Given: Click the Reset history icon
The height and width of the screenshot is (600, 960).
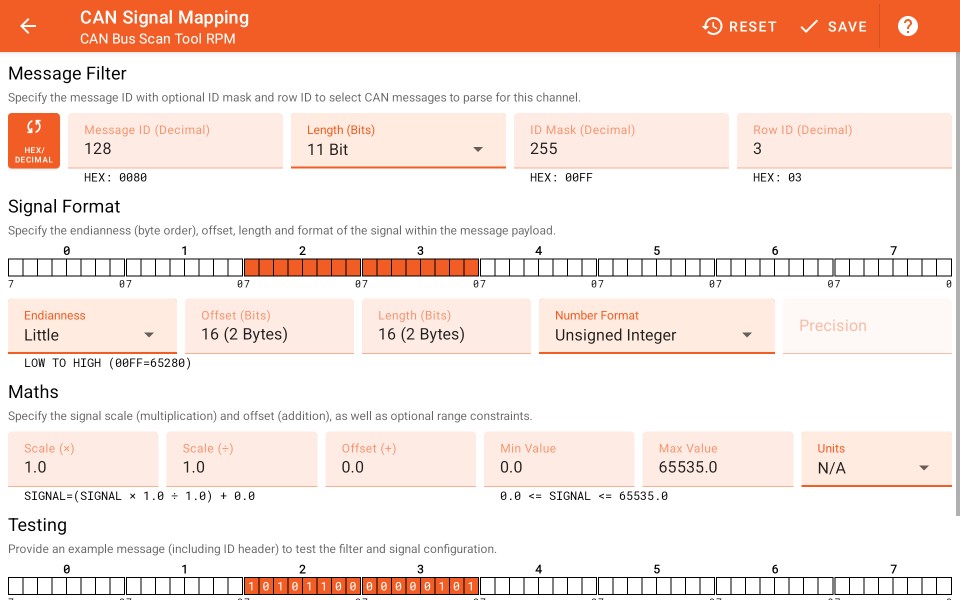Looking at the screenshot, I should [712, 26].
